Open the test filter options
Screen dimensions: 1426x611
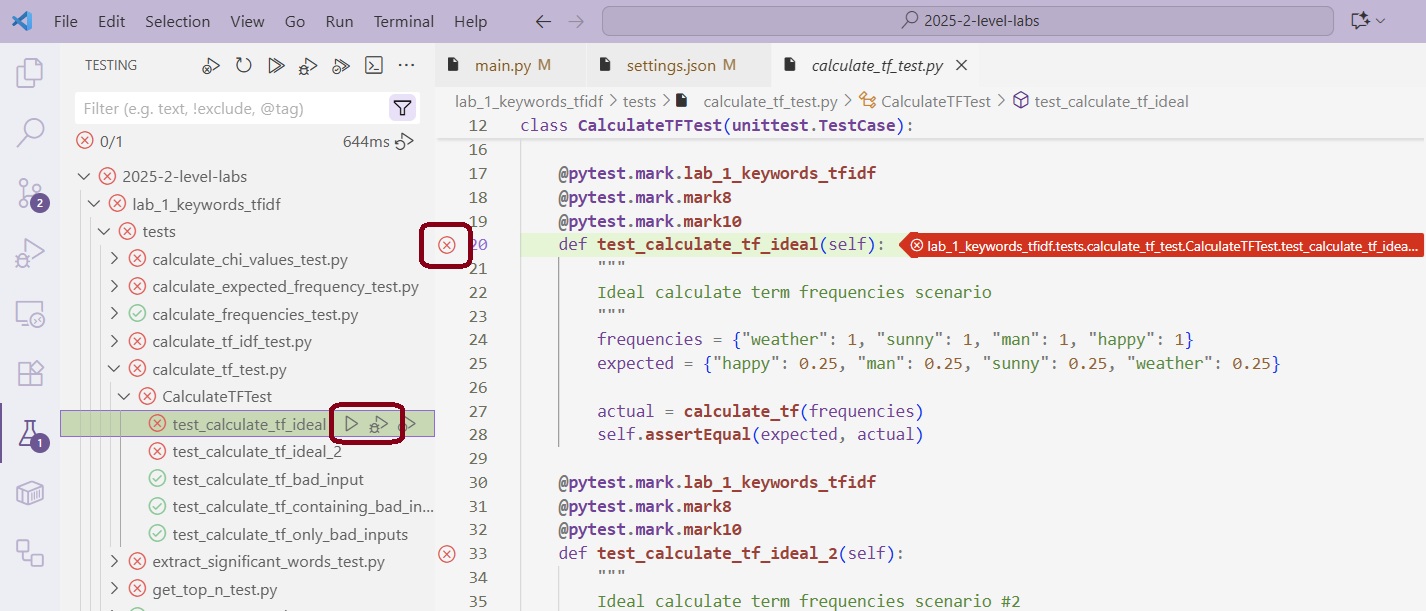[402, 108]
